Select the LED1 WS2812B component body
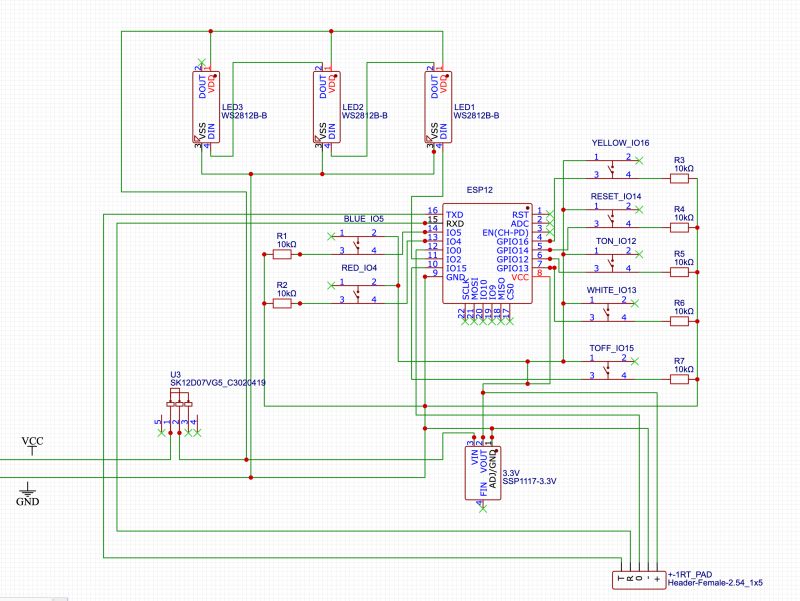This screenshot has width=800, height=601. point(438,107)
